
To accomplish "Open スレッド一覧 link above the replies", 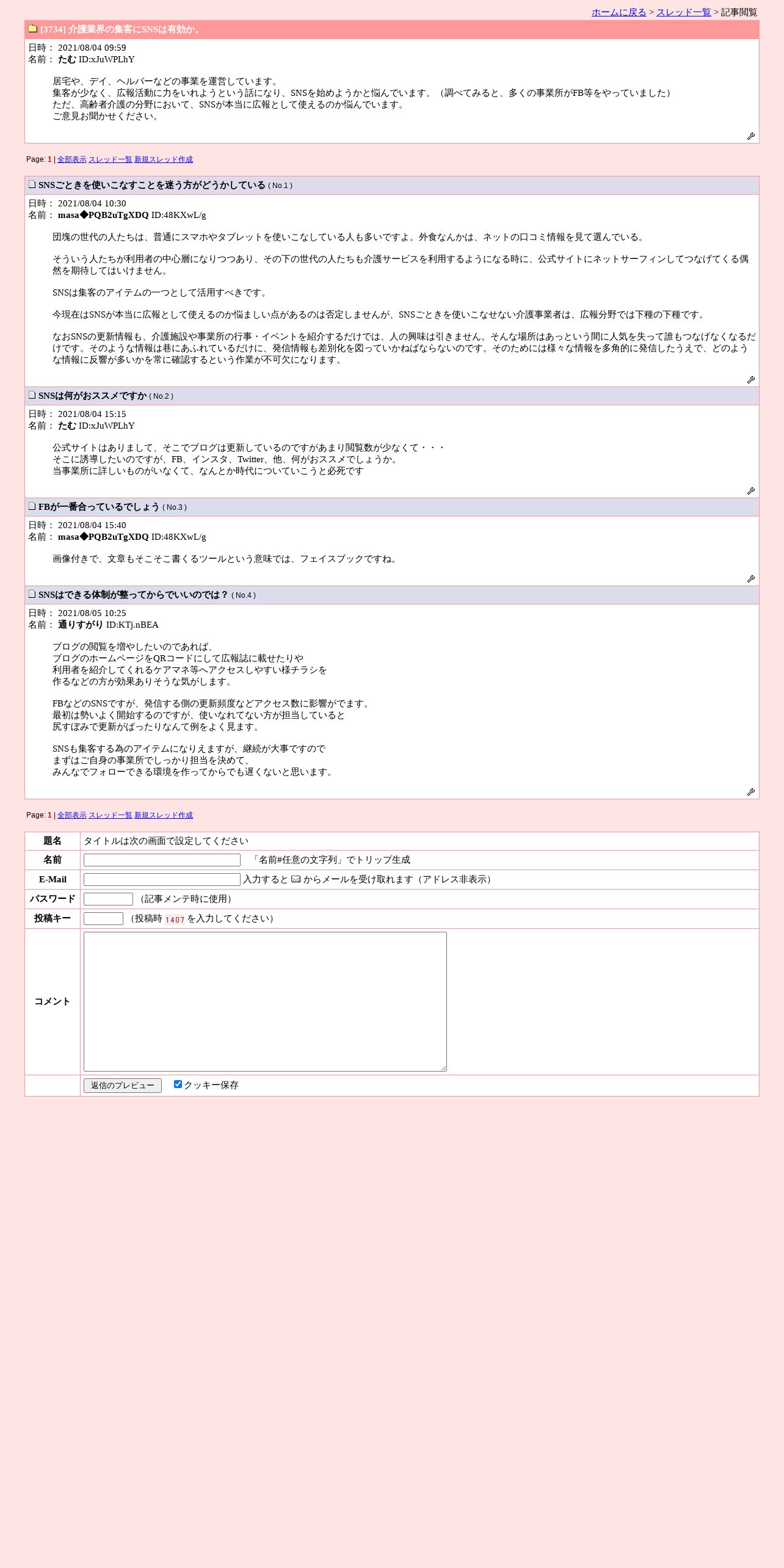I will pos(111,159).
